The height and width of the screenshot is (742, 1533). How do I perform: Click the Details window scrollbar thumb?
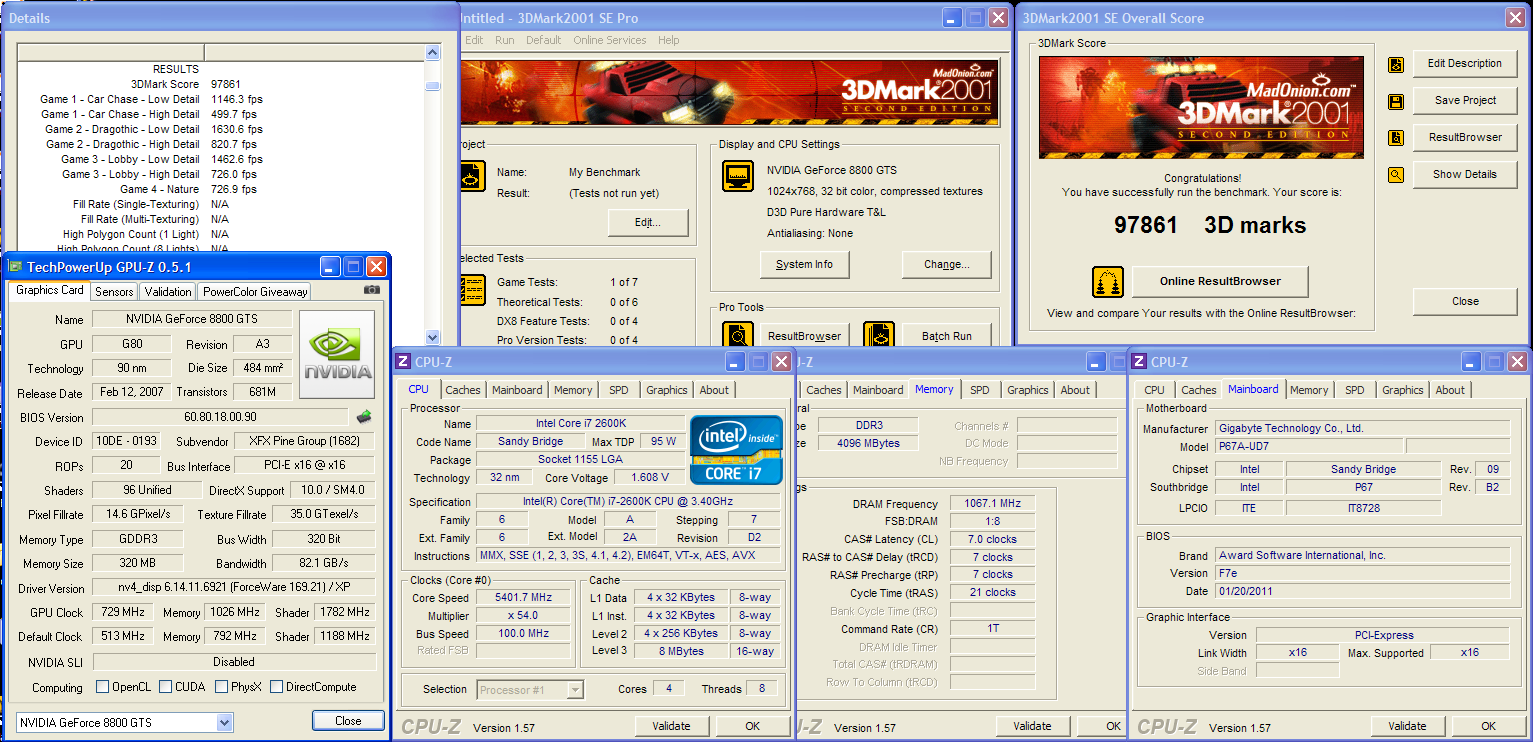point(432,86)
